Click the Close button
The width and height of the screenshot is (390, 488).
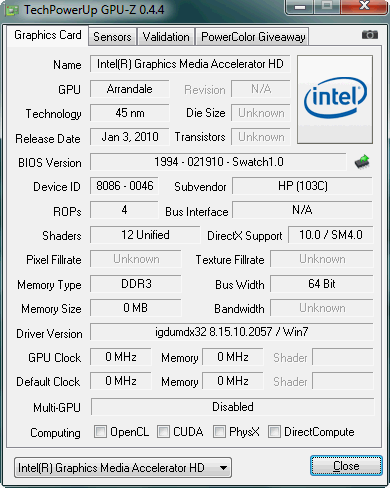coord(346,466)
